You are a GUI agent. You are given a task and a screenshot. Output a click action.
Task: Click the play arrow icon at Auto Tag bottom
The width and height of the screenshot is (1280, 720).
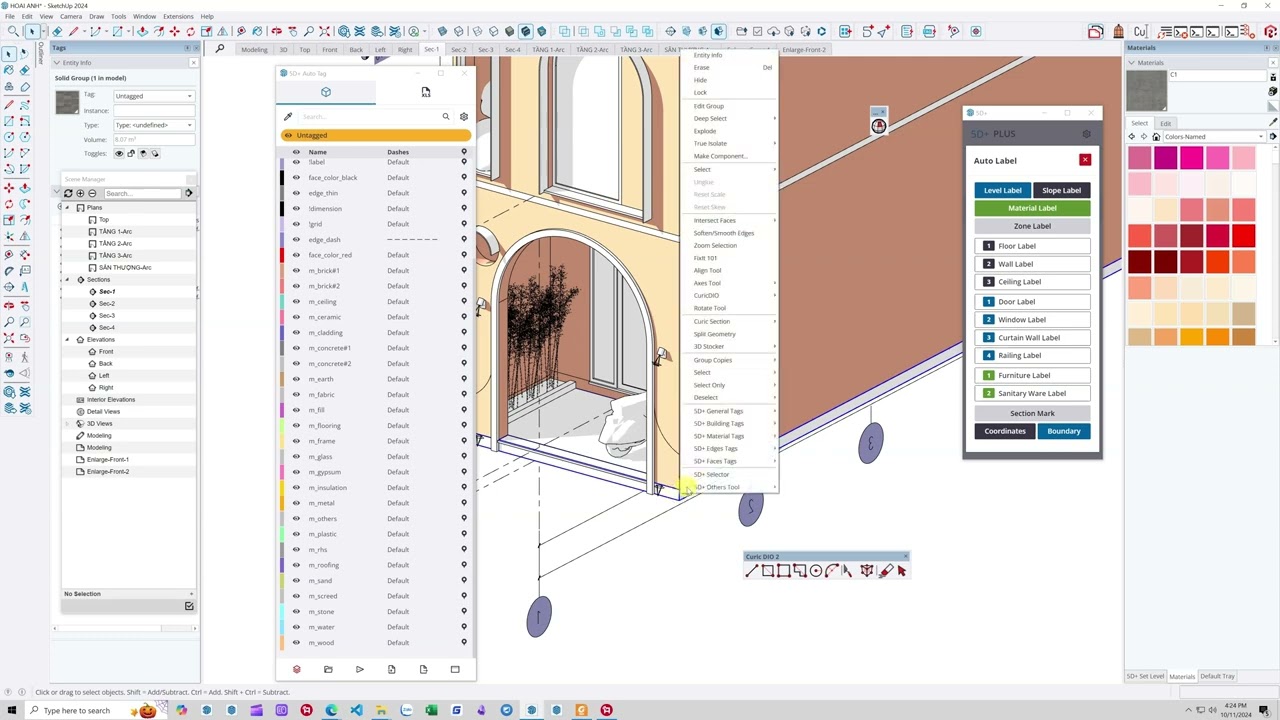tap(360, 669)
